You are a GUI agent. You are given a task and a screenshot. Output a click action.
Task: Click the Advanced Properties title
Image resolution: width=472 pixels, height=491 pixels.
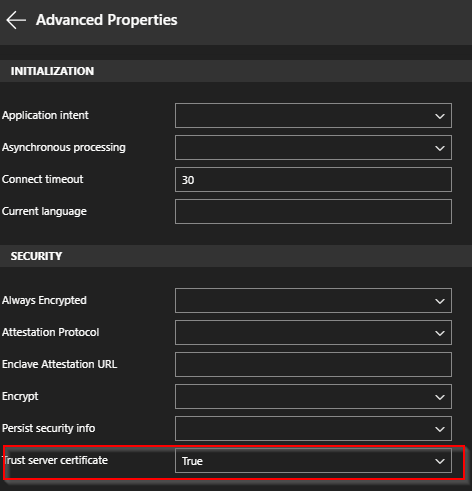107,20
